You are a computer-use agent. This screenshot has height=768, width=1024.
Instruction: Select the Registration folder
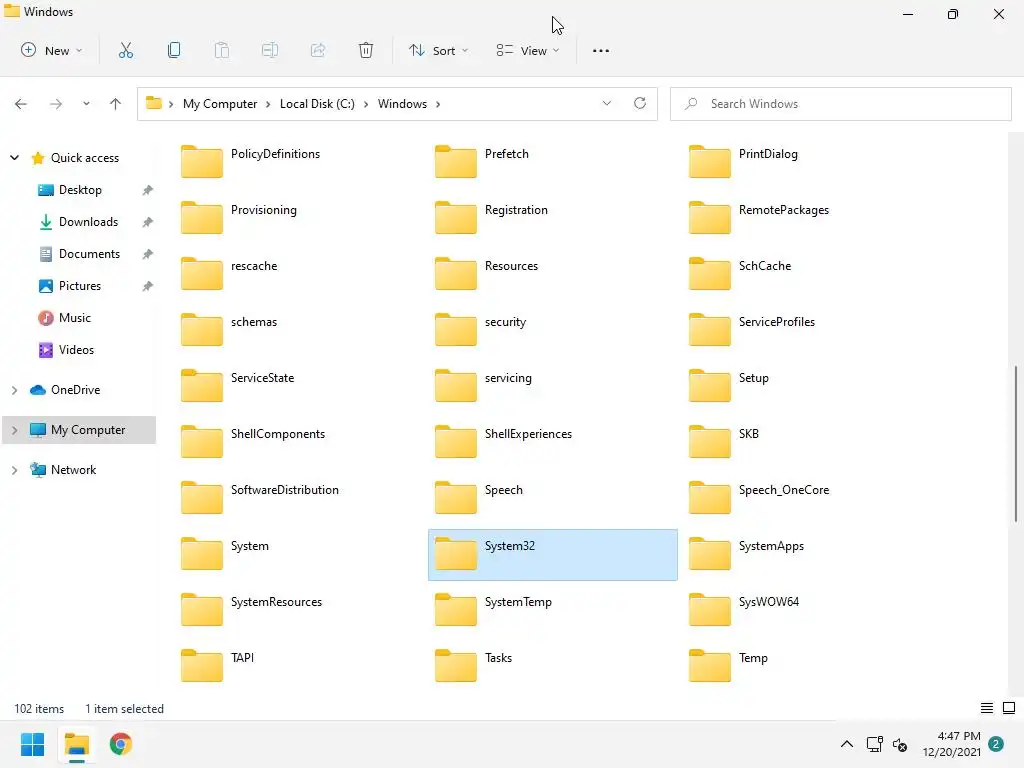[491, 218]
